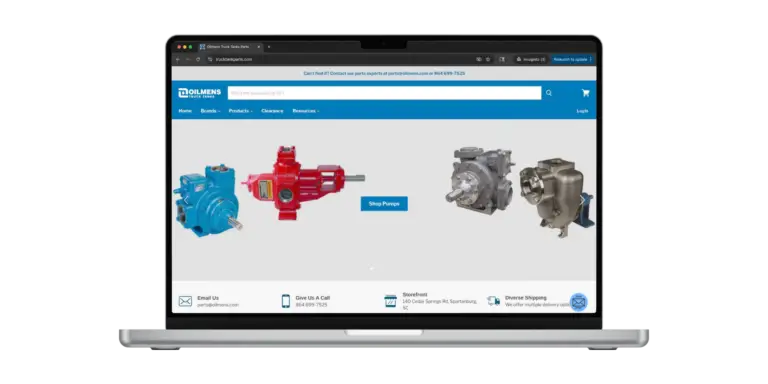Open the browser side panel icon
The height and width of the screenshot is (384, 768).
tap(502, 59)
